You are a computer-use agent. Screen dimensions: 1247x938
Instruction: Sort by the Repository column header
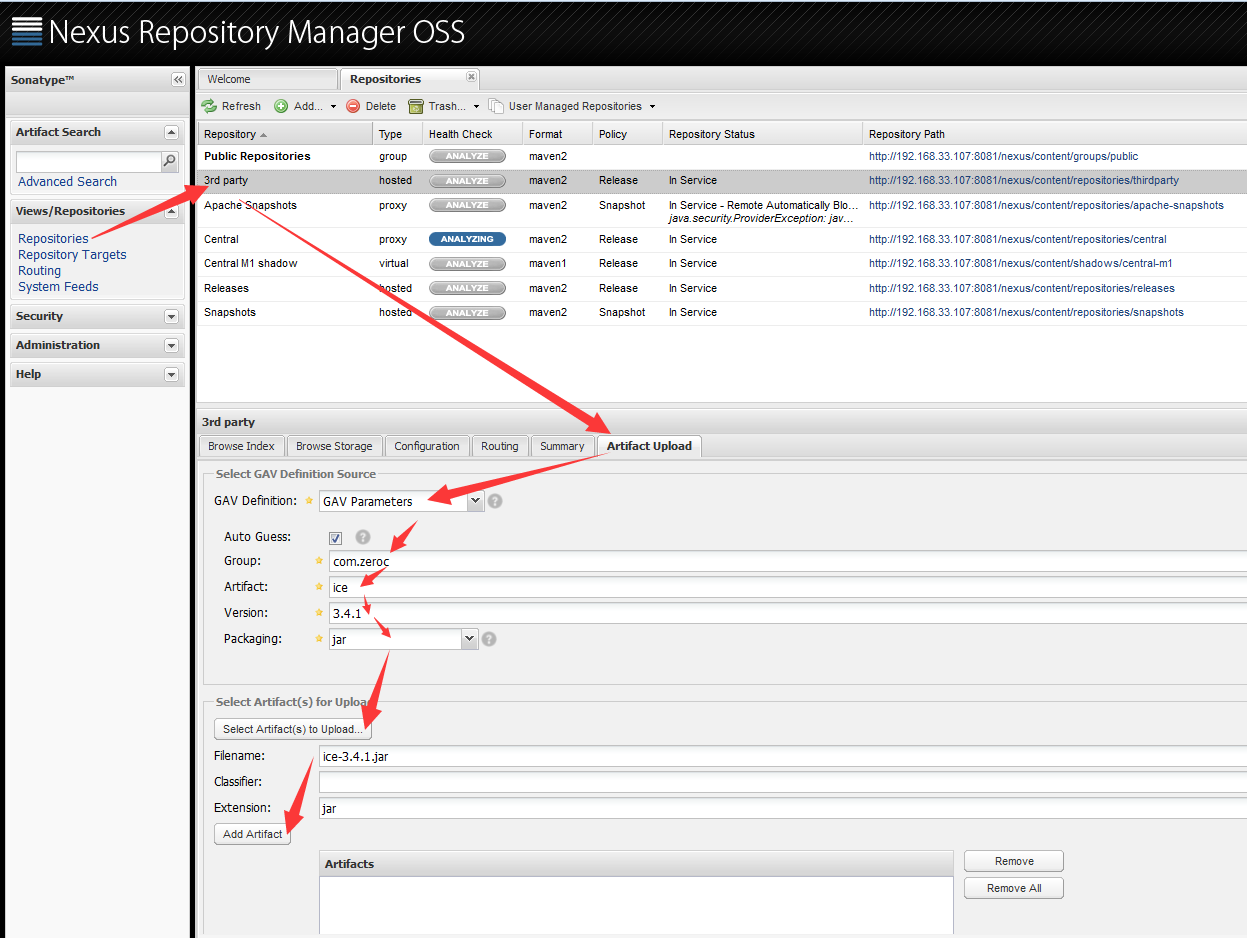tap(285, 134)
